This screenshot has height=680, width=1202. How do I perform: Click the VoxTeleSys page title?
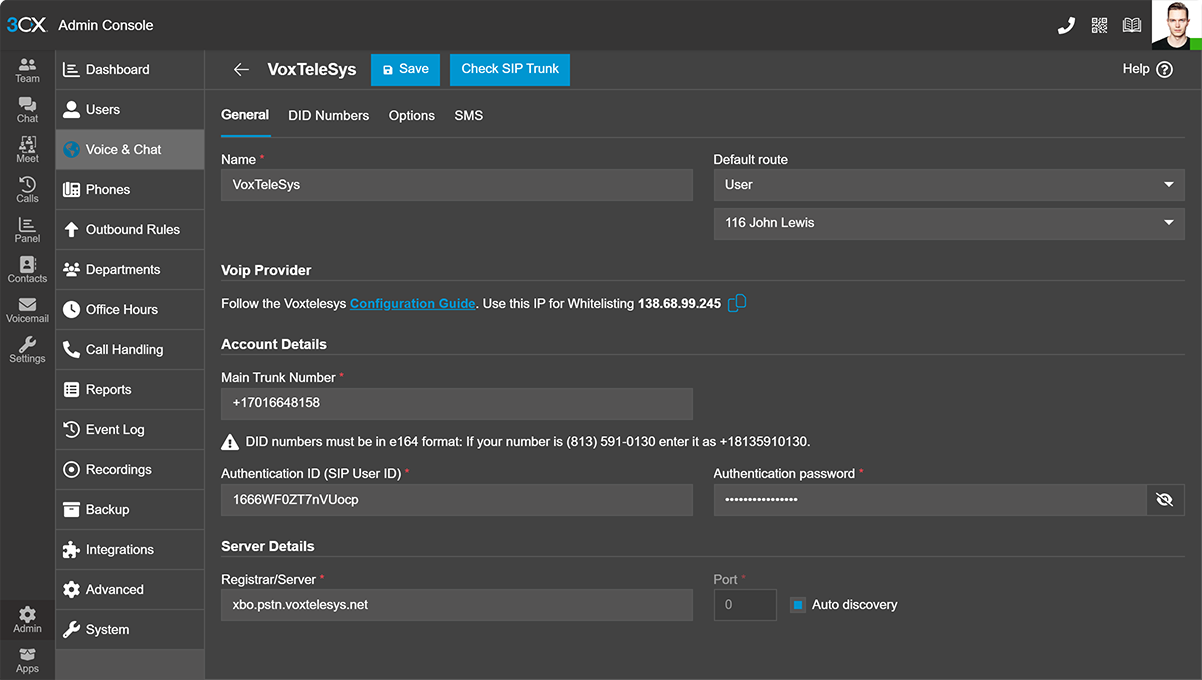click(x=312, y=70)
